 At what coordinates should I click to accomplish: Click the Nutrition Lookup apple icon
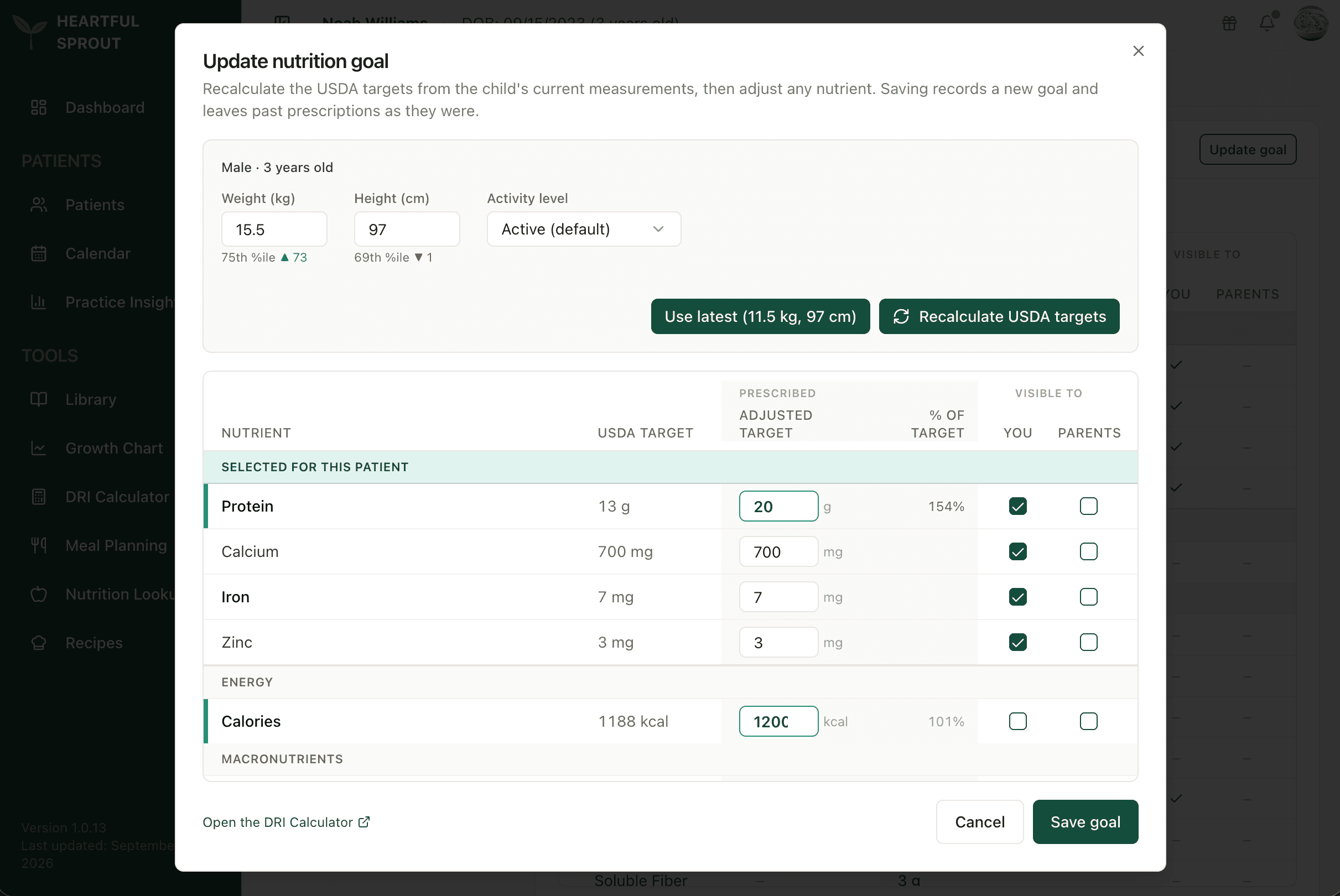[x=38, y=593]
